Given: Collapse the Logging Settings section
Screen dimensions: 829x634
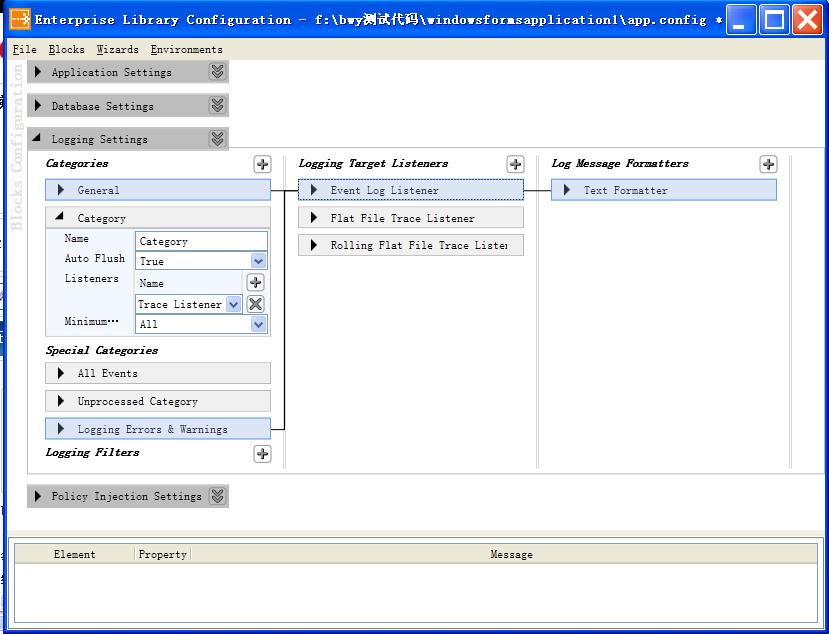Looking at the screenshot, I should pyautogui.click(x=36, y=138).
